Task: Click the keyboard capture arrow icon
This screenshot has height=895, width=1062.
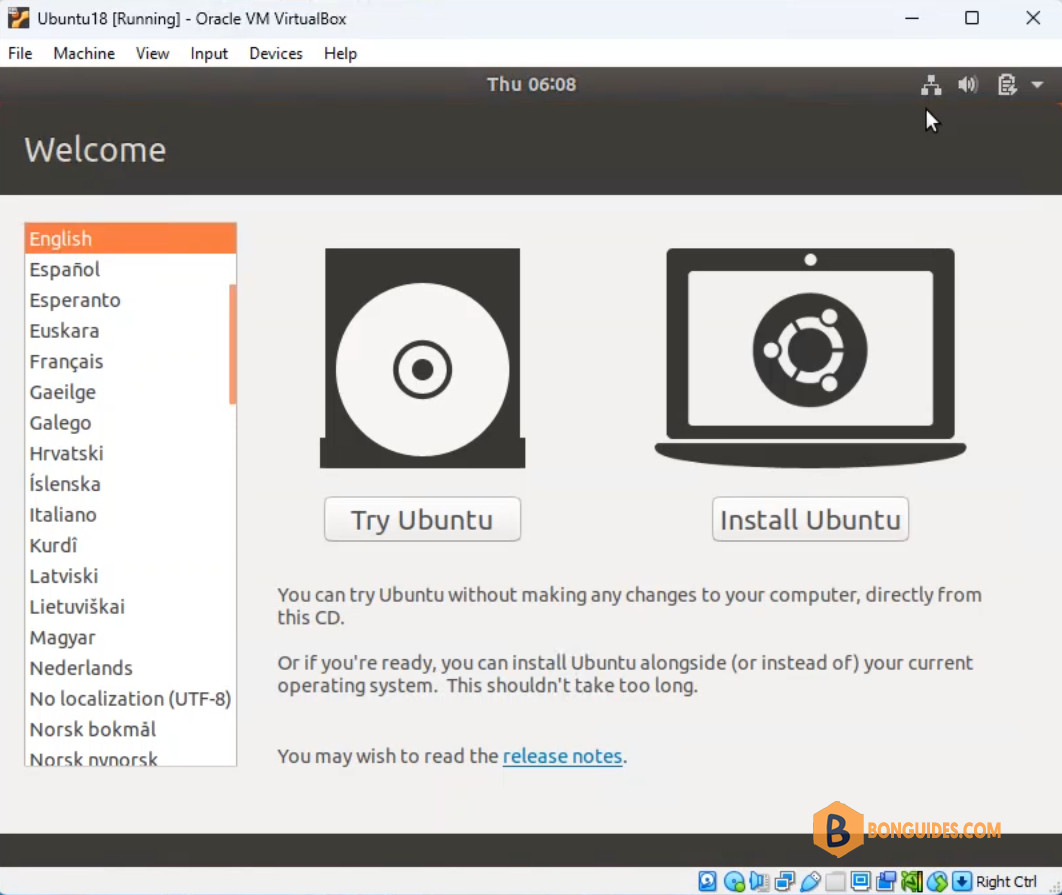Action: pos(962,881)
